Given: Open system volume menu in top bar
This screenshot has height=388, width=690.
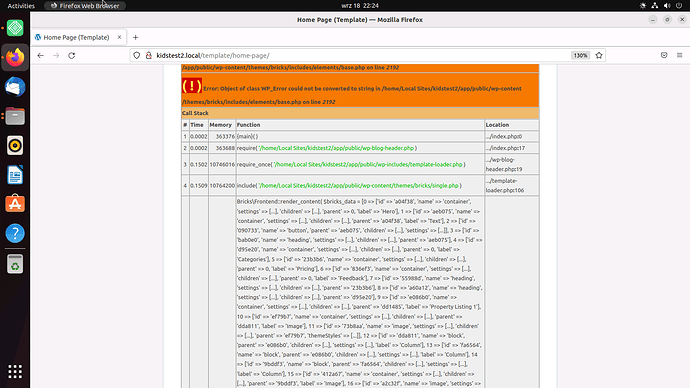Looking at the screenshot, I should 667,6.
